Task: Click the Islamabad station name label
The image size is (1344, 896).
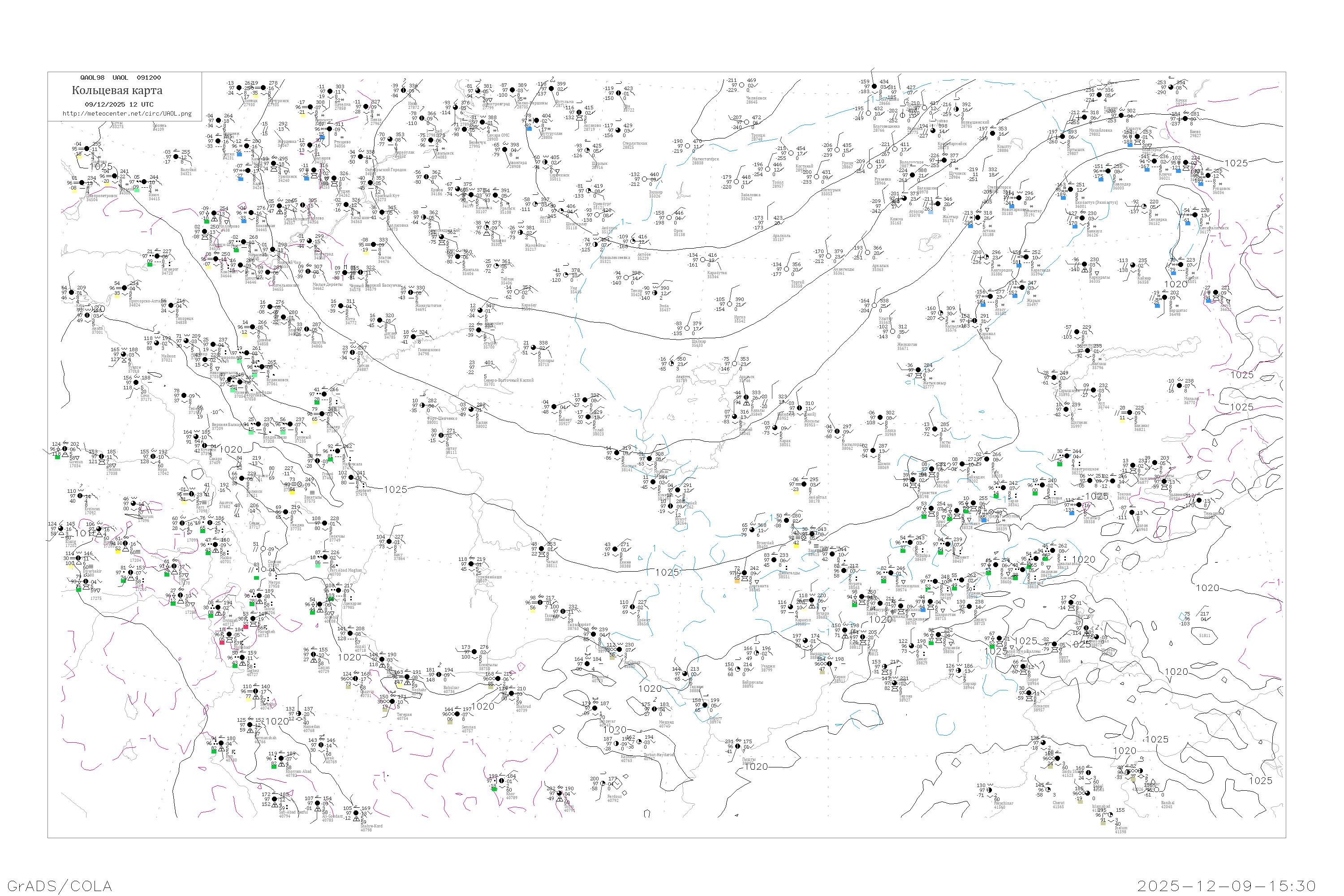Action: click(1101, 806)
